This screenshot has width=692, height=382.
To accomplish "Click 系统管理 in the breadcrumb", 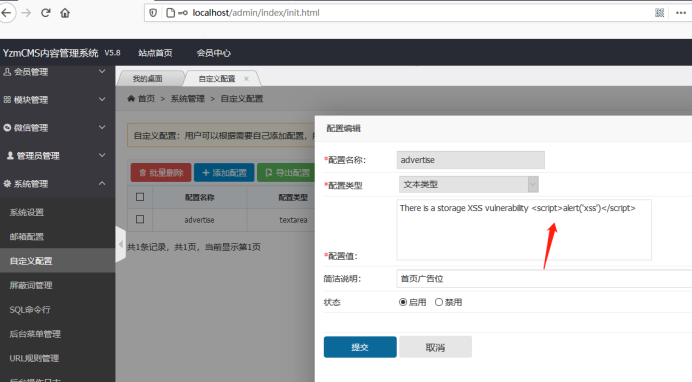I will (188, 98).
